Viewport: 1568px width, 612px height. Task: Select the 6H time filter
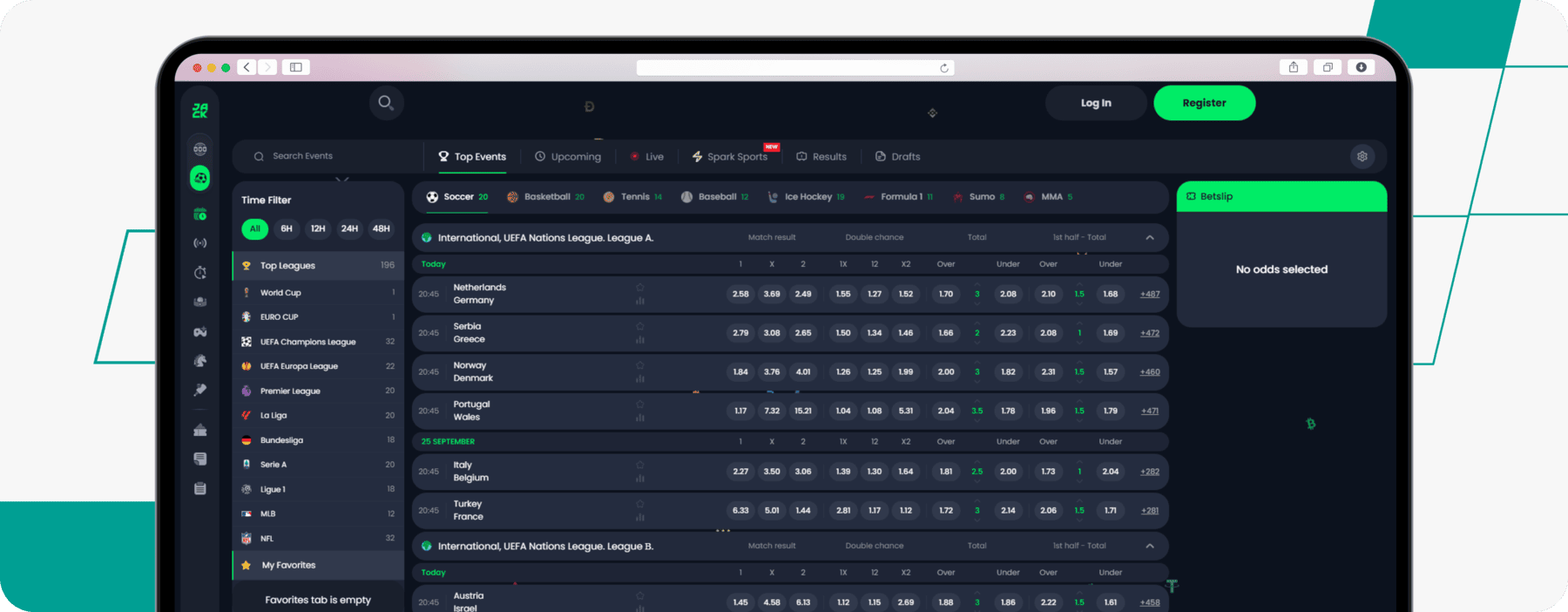point(287,228)
